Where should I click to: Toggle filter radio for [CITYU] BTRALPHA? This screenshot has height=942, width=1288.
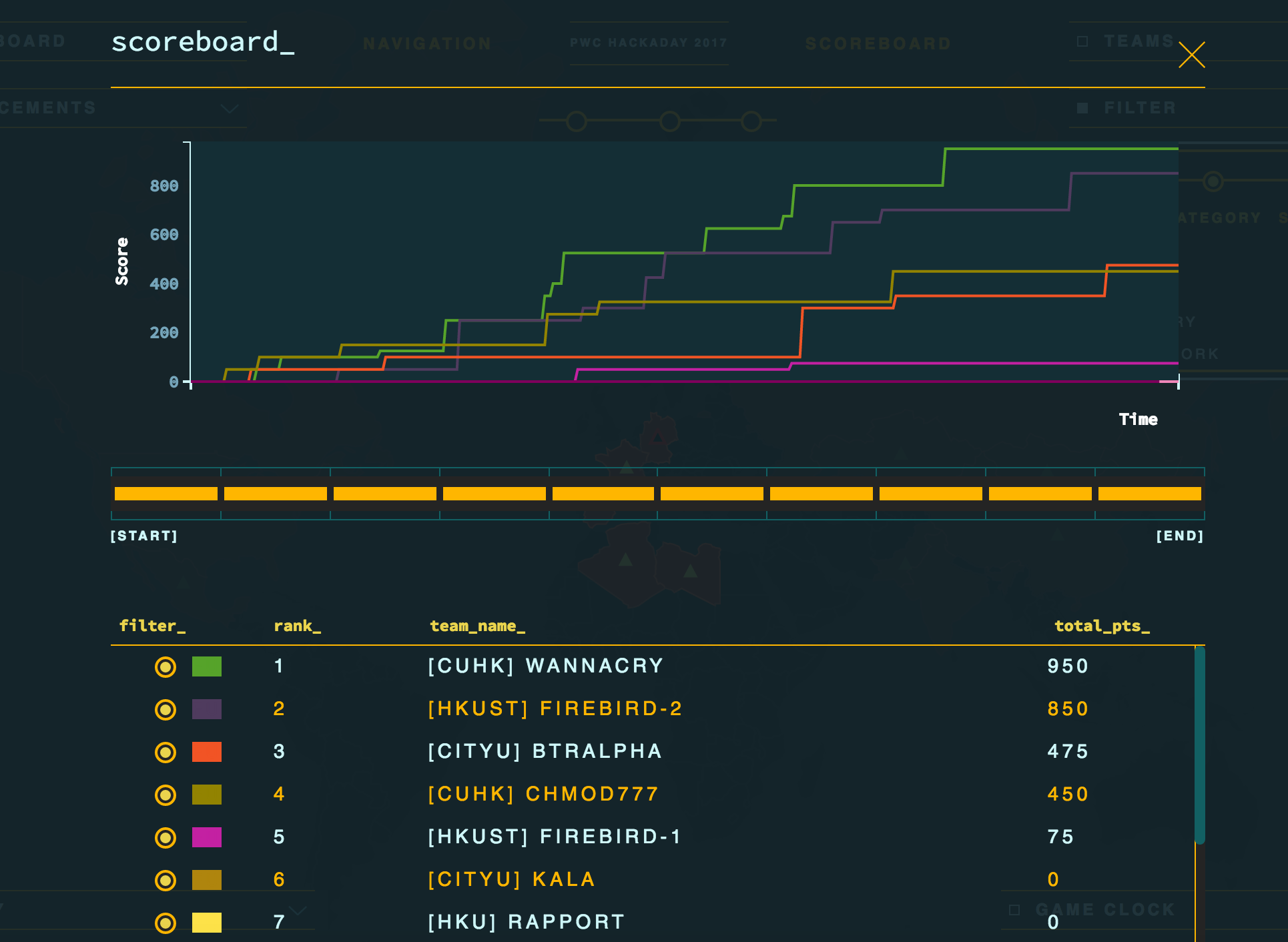pyautogui.click(x=166, y=752)
